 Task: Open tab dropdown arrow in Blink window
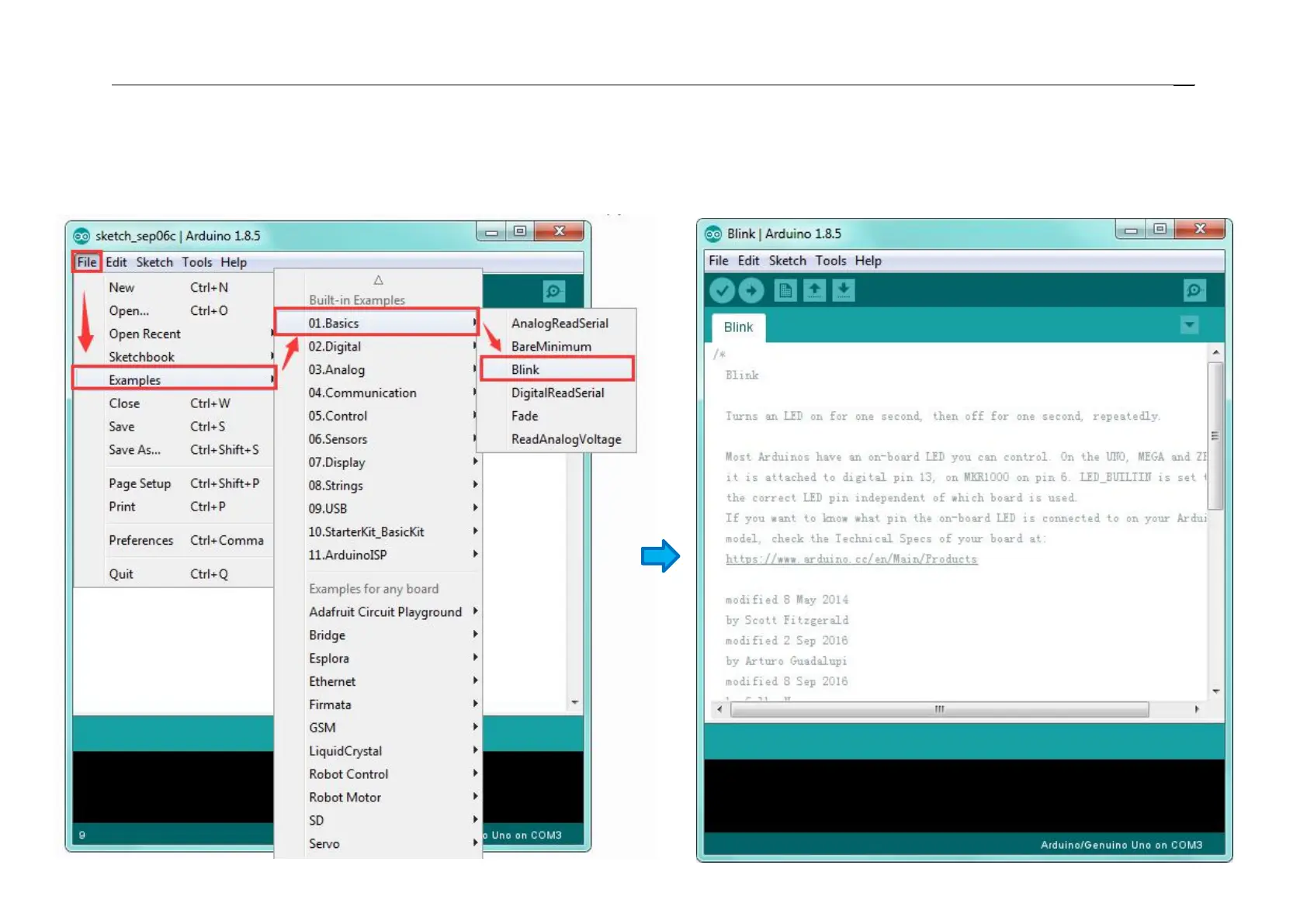[1189, 325]
